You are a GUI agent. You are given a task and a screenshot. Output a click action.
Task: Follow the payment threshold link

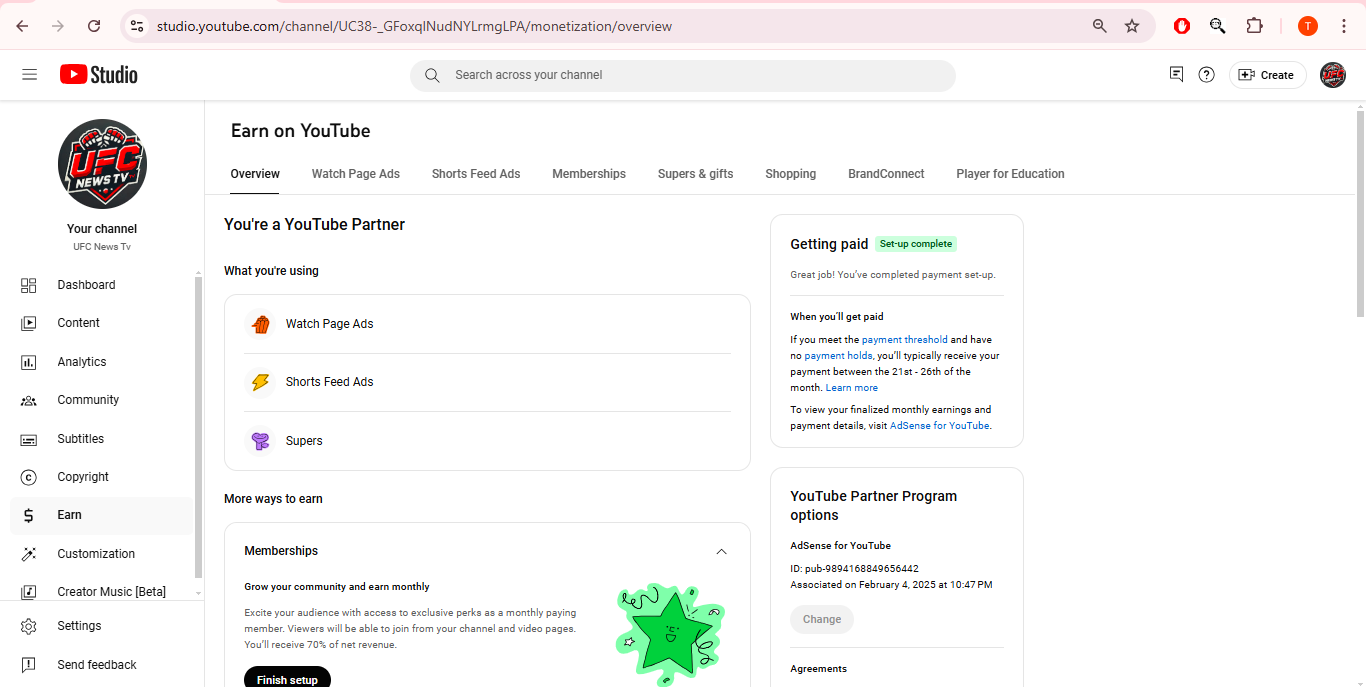pyautogui.click(x=905, y=340)
